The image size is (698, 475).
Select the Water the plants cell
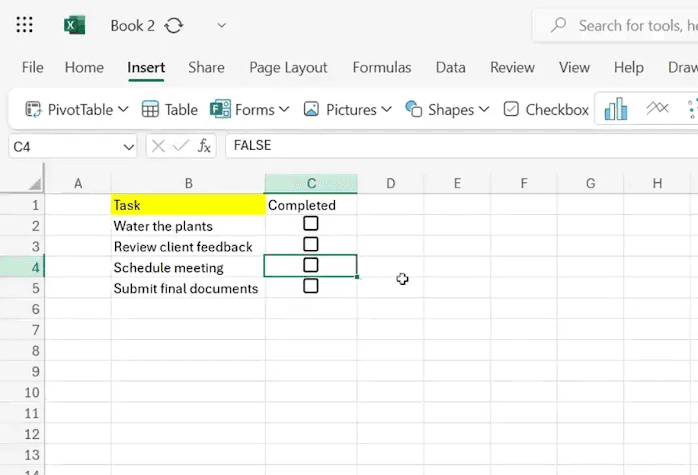(x=188, y=226)
